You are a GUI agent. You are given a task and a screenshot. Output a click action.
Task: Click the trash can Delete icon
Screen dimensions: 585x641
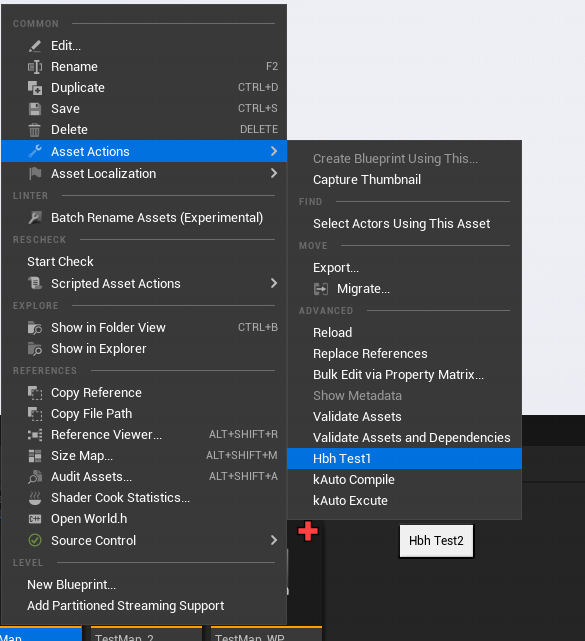coord(35,130)
